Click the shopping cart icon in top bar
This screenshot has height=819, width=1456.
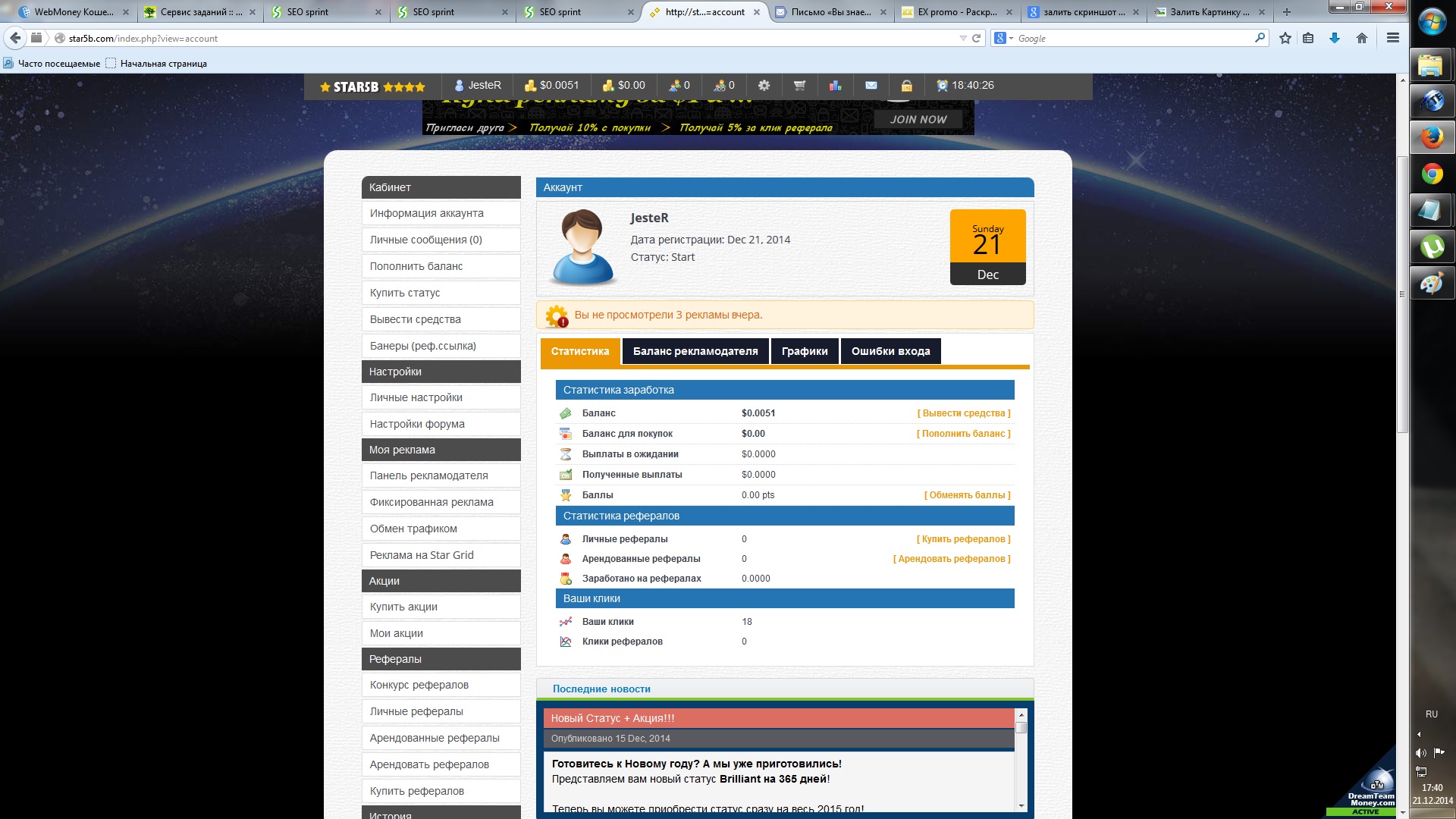[x=799, y=86]
